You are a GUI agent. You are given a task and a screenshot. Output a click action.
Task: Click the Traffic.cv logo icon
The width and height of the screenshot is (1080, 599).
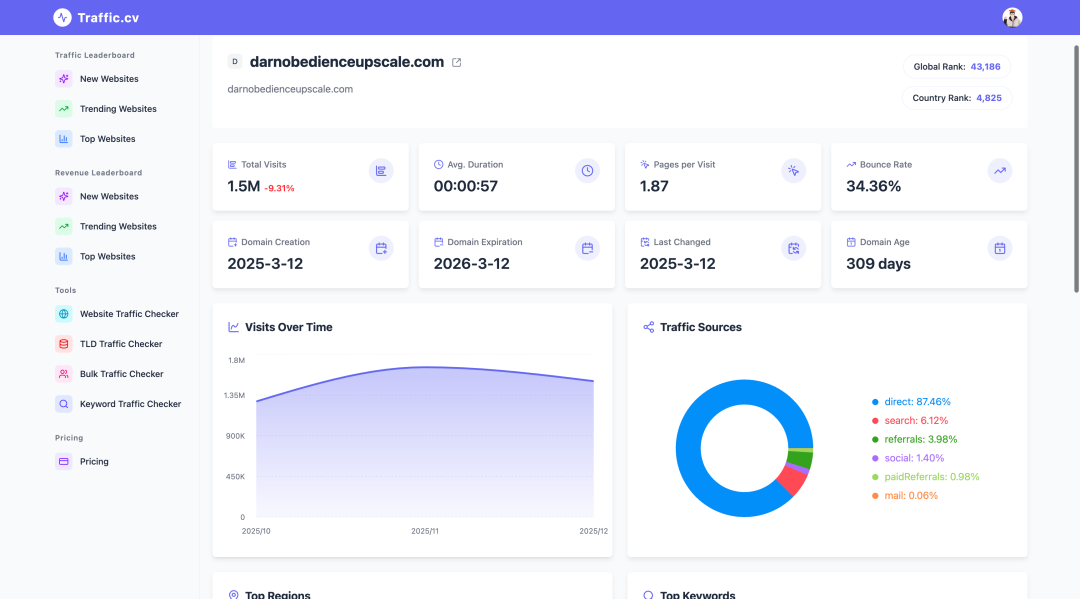tap(62, 17)
